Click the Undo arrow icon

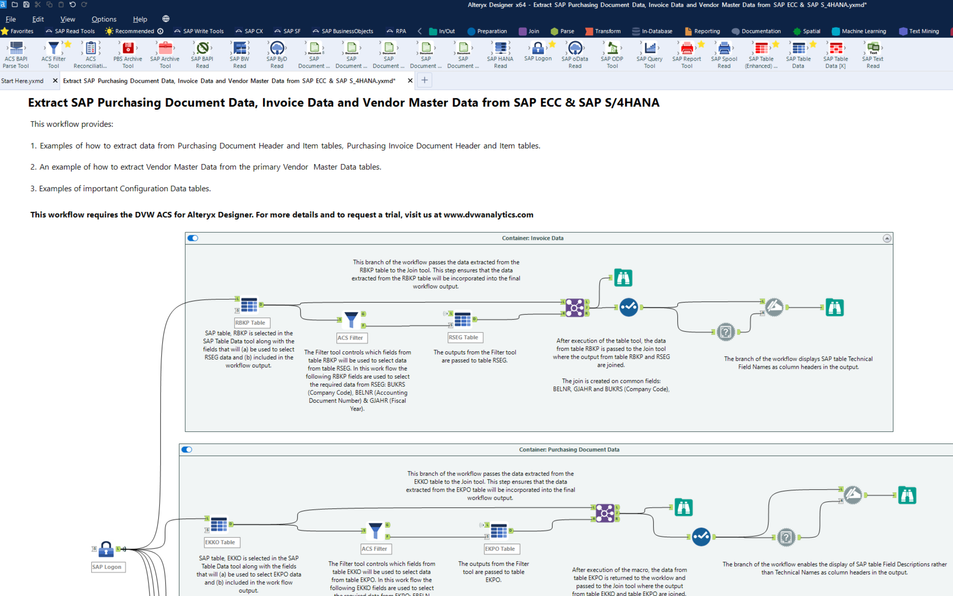point(72,4)
